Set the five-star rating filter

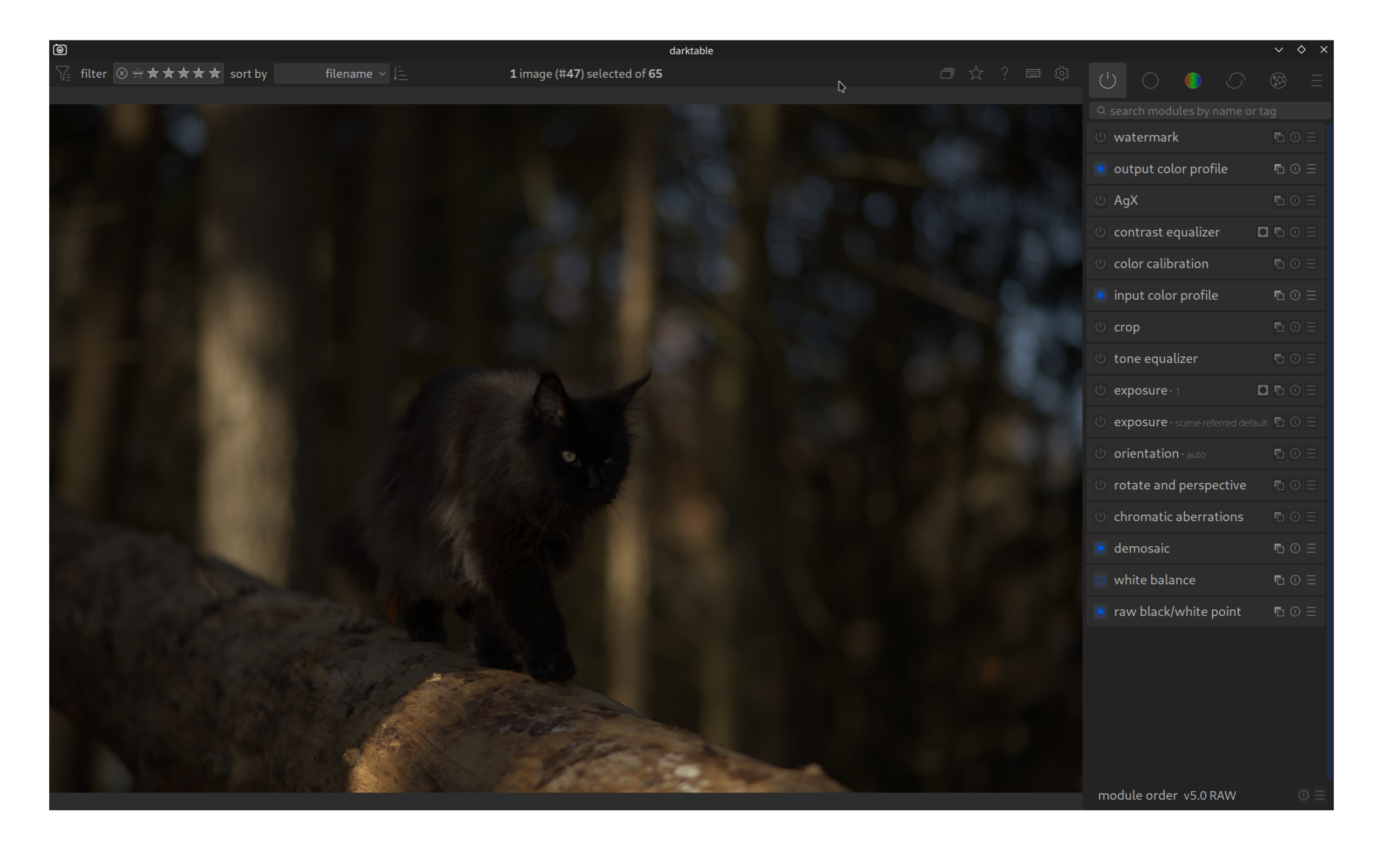[214, 73]
